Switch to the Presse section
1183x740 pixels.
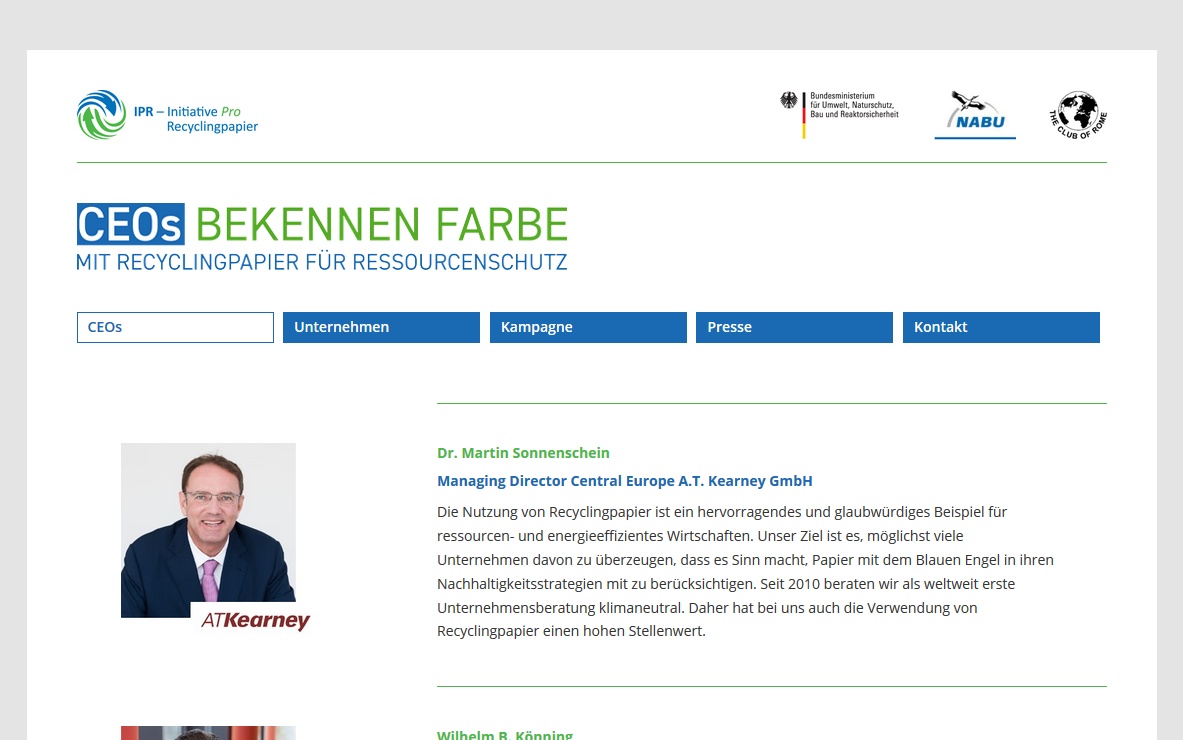[x=794, y=327]
